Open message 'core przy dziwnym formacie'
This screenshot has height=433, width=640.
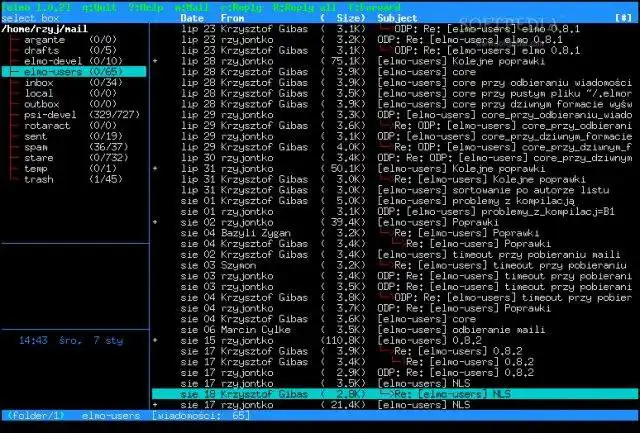(395, 104)
